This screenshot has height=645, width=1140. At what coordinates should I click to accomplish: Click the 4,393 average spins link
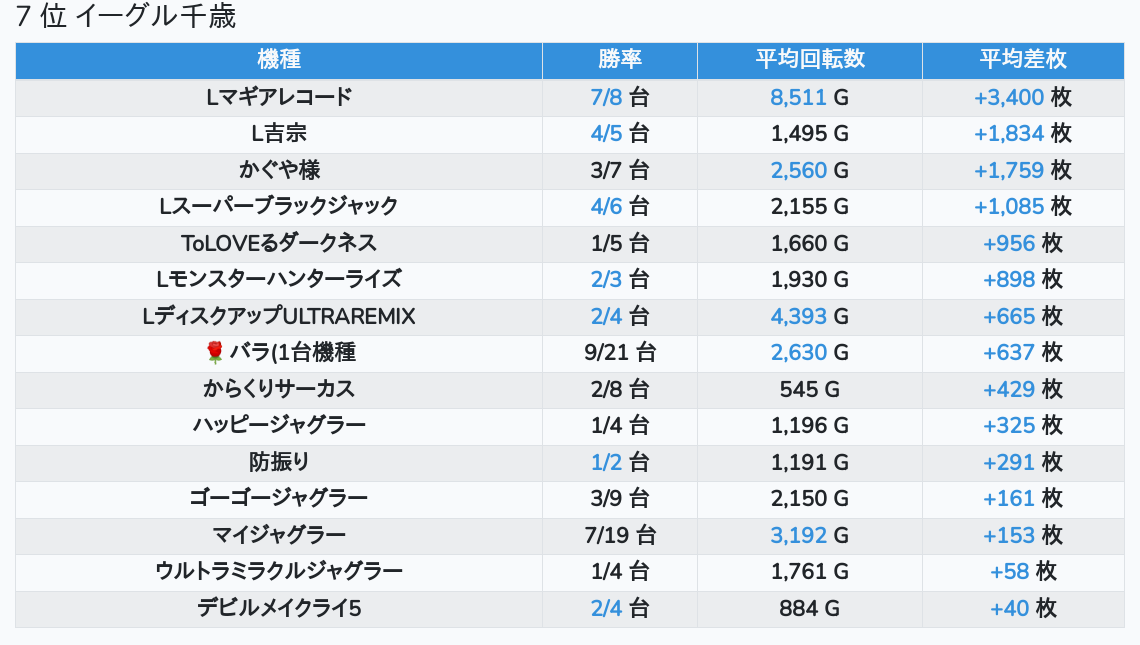(798, 316)
